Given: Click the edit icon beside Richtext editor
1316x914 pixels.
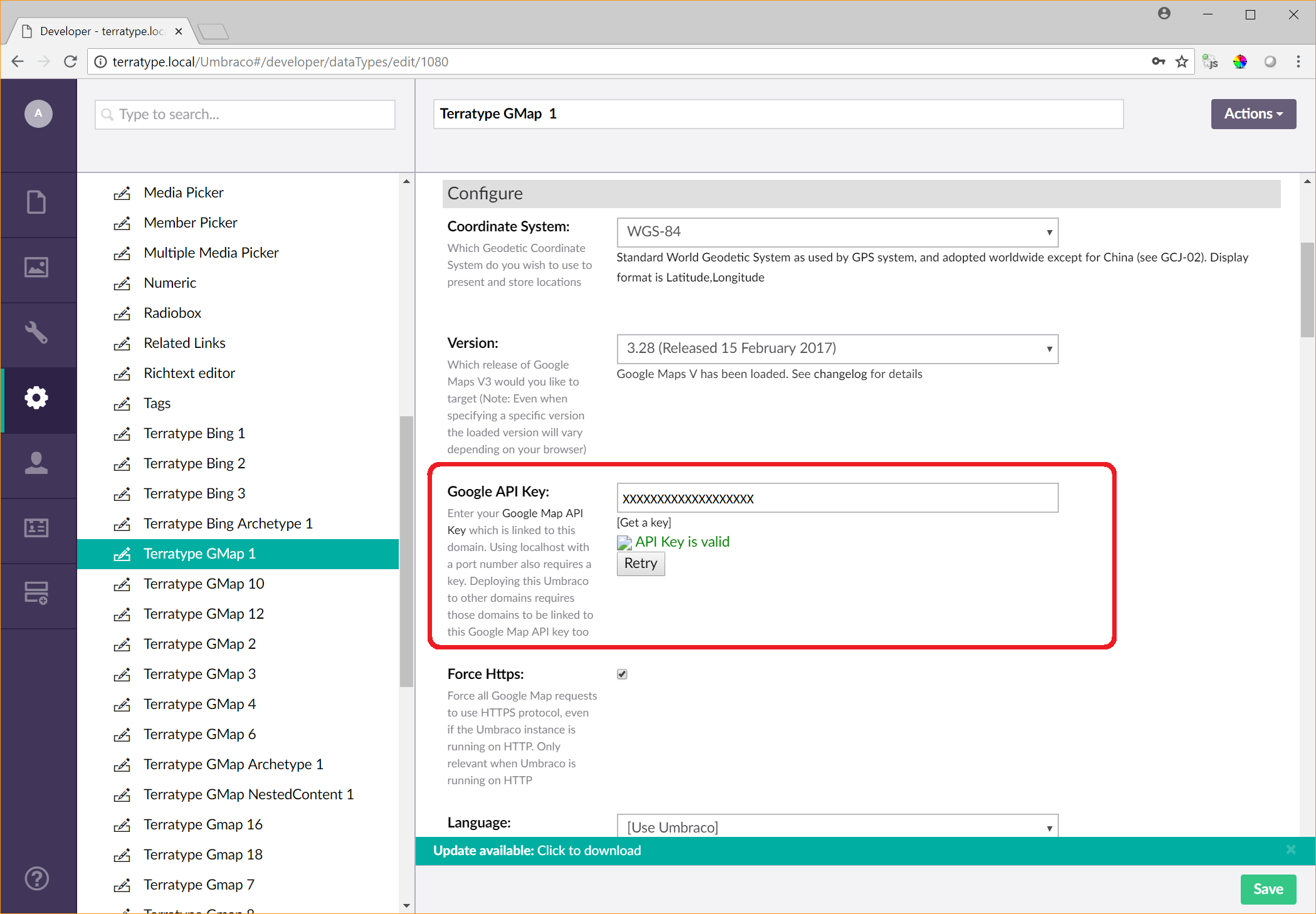Looking at the screenshot, I should (122, 374).
